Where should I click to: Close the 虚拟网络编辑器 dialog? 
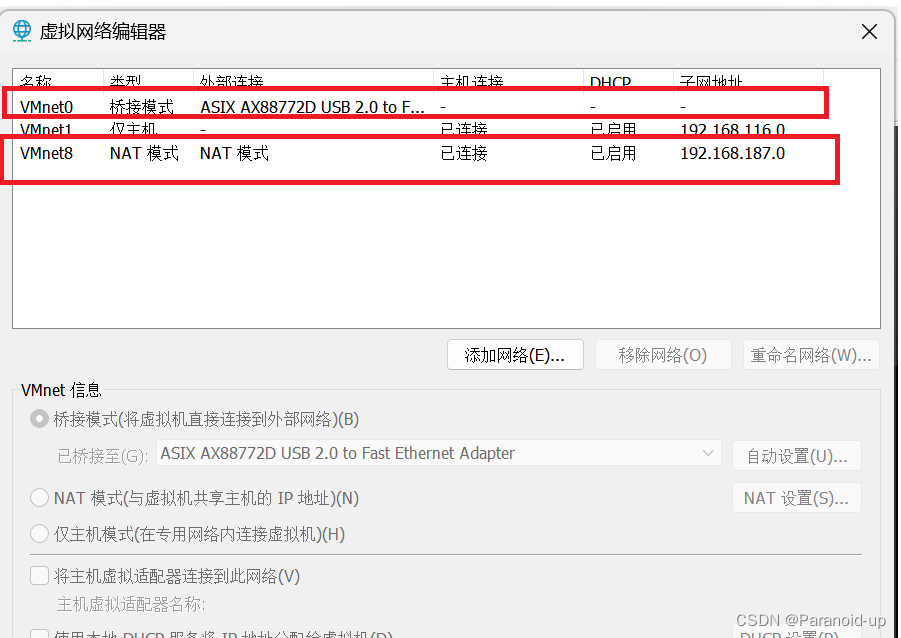point(869,32)
